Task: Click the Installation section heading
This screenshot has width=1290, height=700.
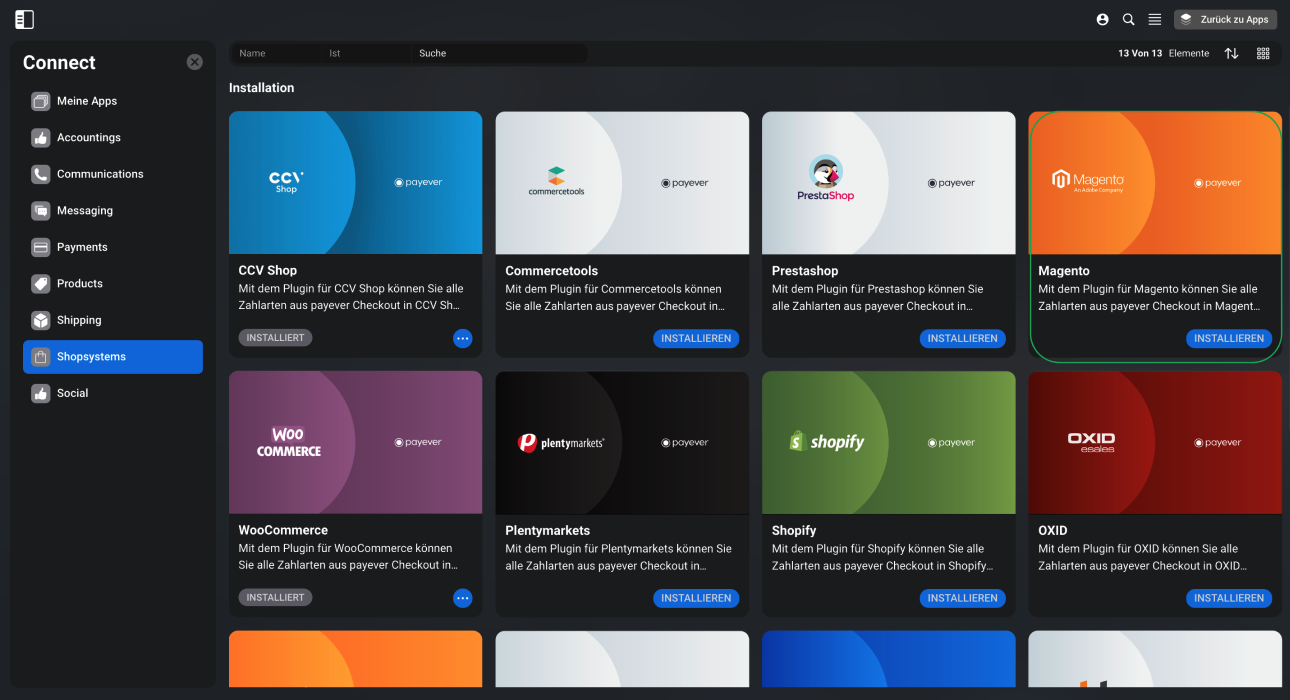Action: [261, 88]
